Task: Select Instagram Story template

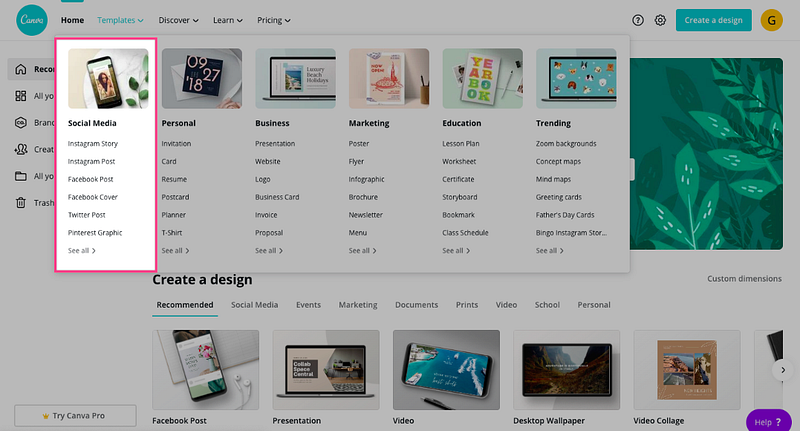Action: (x=93, y=143)
